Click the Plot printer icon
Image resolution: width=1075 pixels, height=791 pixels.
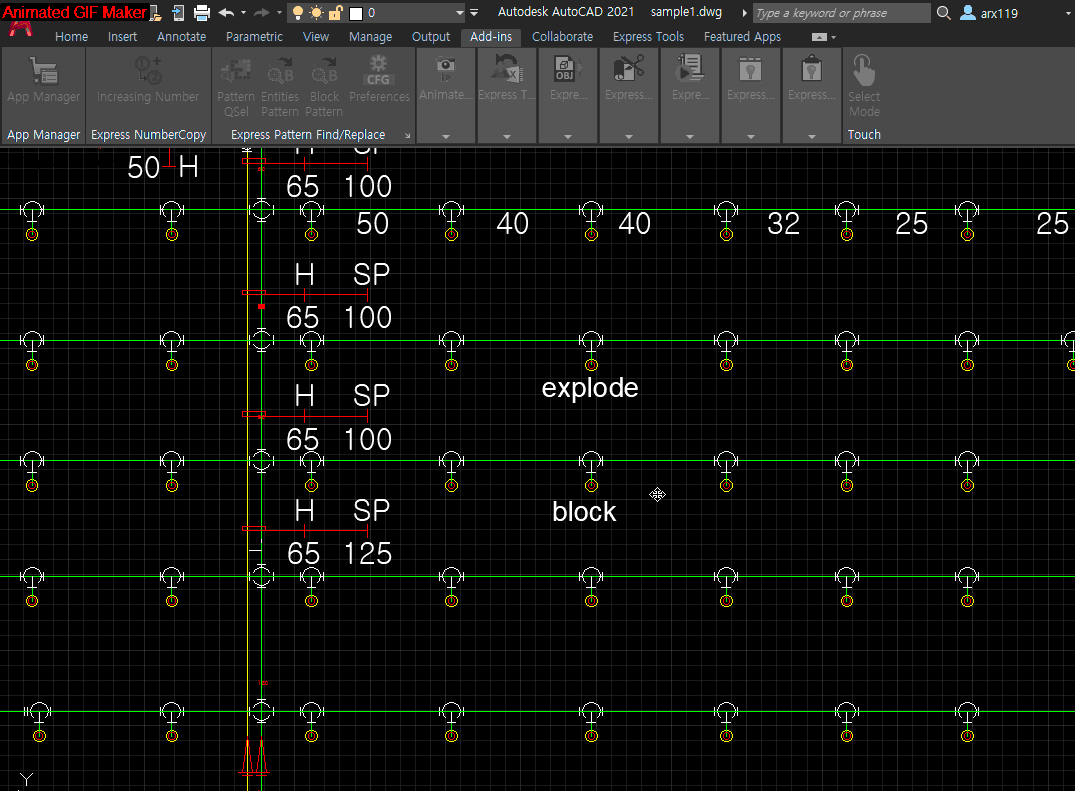coord(202,13)
